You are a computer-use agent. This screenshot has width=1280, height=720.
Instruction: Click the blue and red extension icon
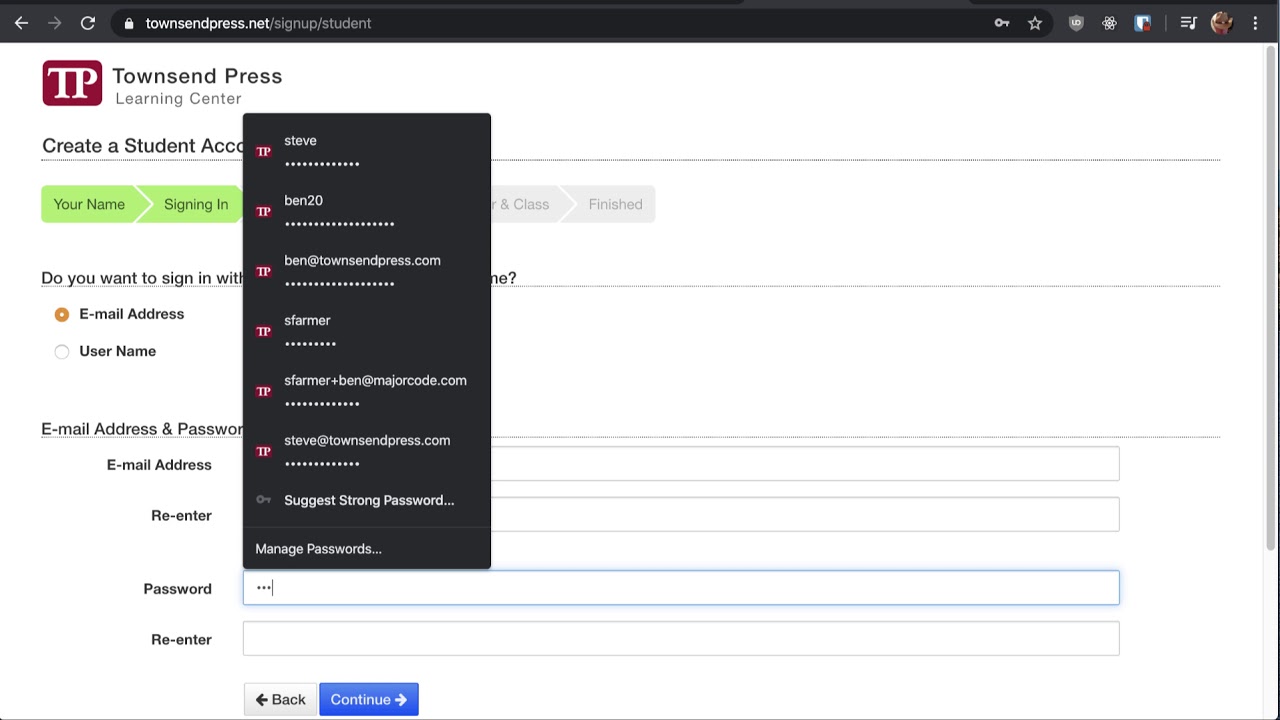coord(1142,23)
